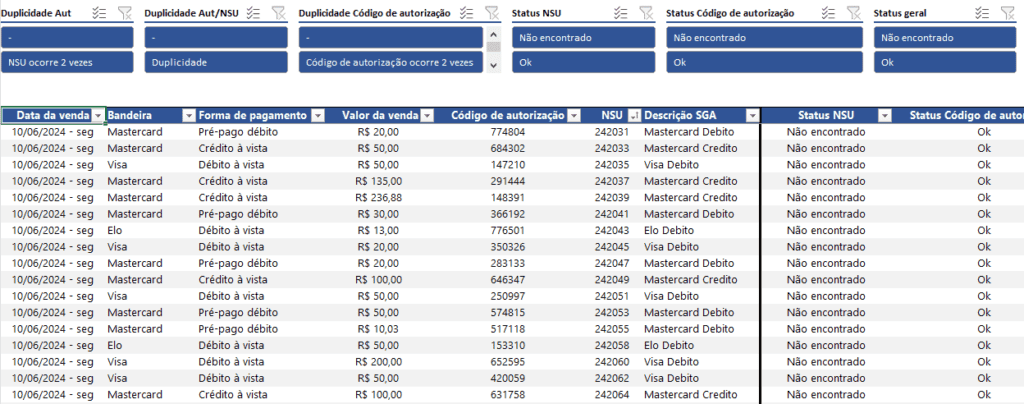Clear filter on Status Código de autorização slicer
The image size is (1024, 404).
pyautogui.click(x=852, y=13)
